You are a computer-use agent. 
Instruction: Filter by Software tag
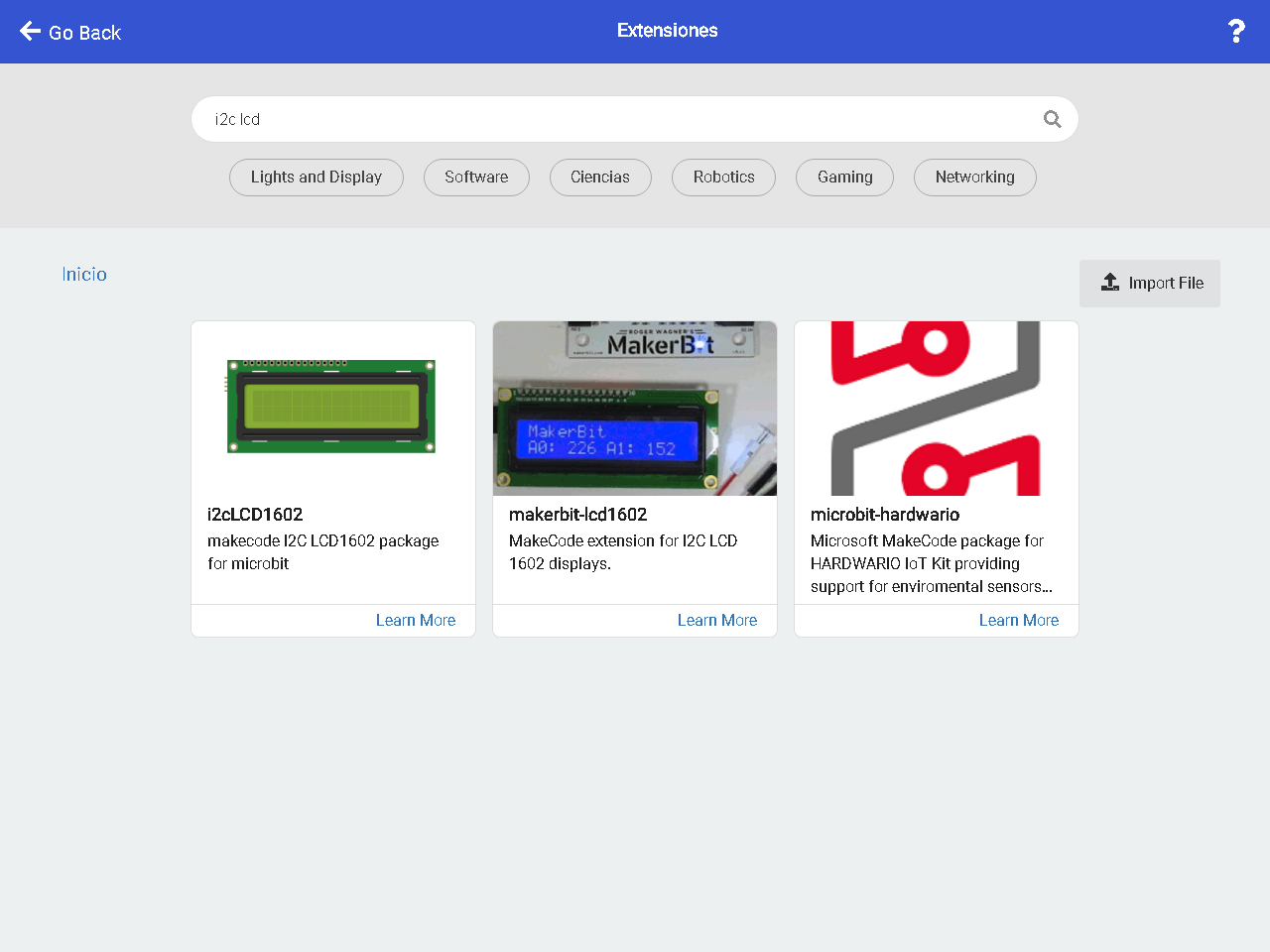click(x=476, y=178)
